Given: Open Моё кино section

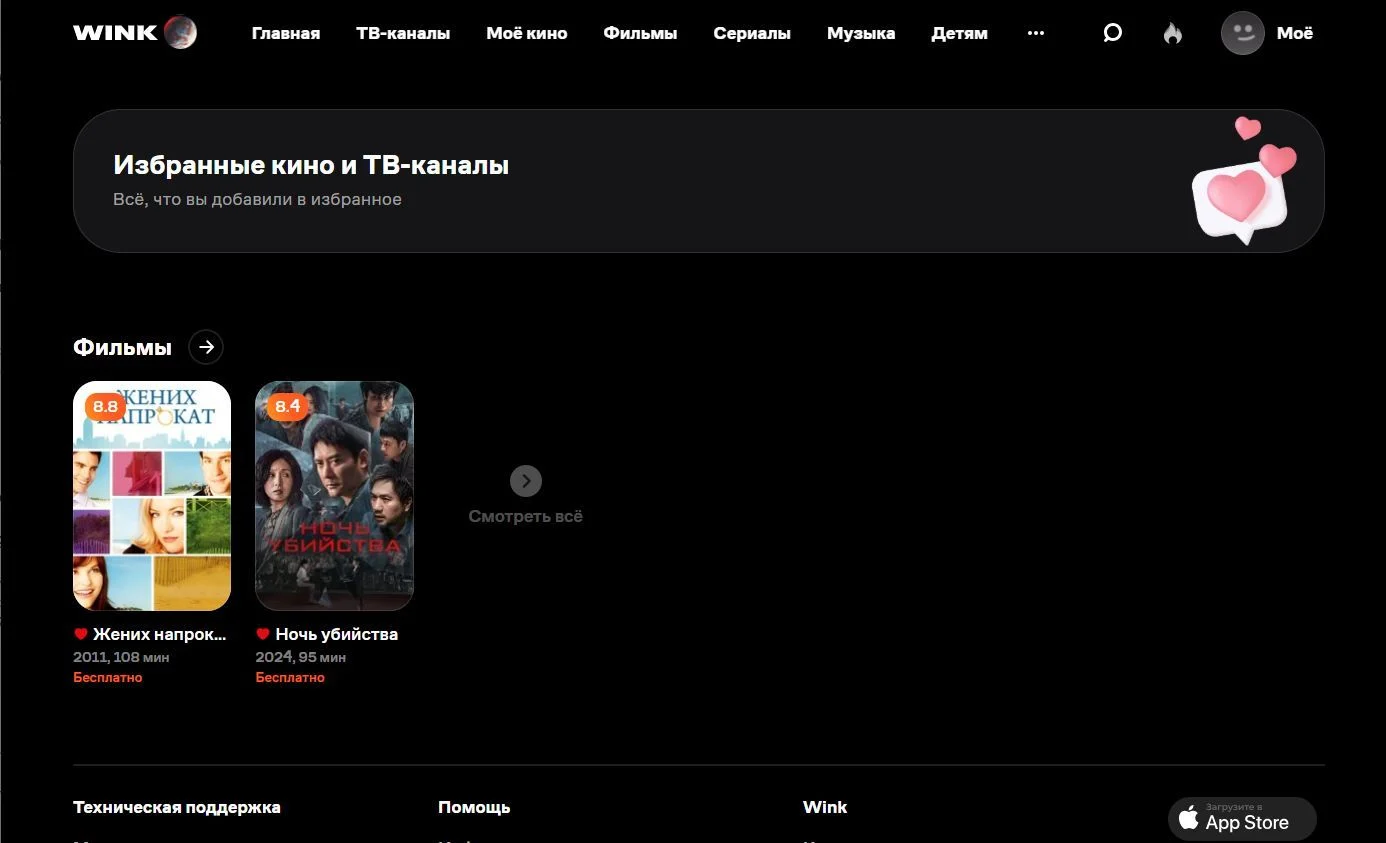Looking at the screenshot, I should [x=527, y=33].
